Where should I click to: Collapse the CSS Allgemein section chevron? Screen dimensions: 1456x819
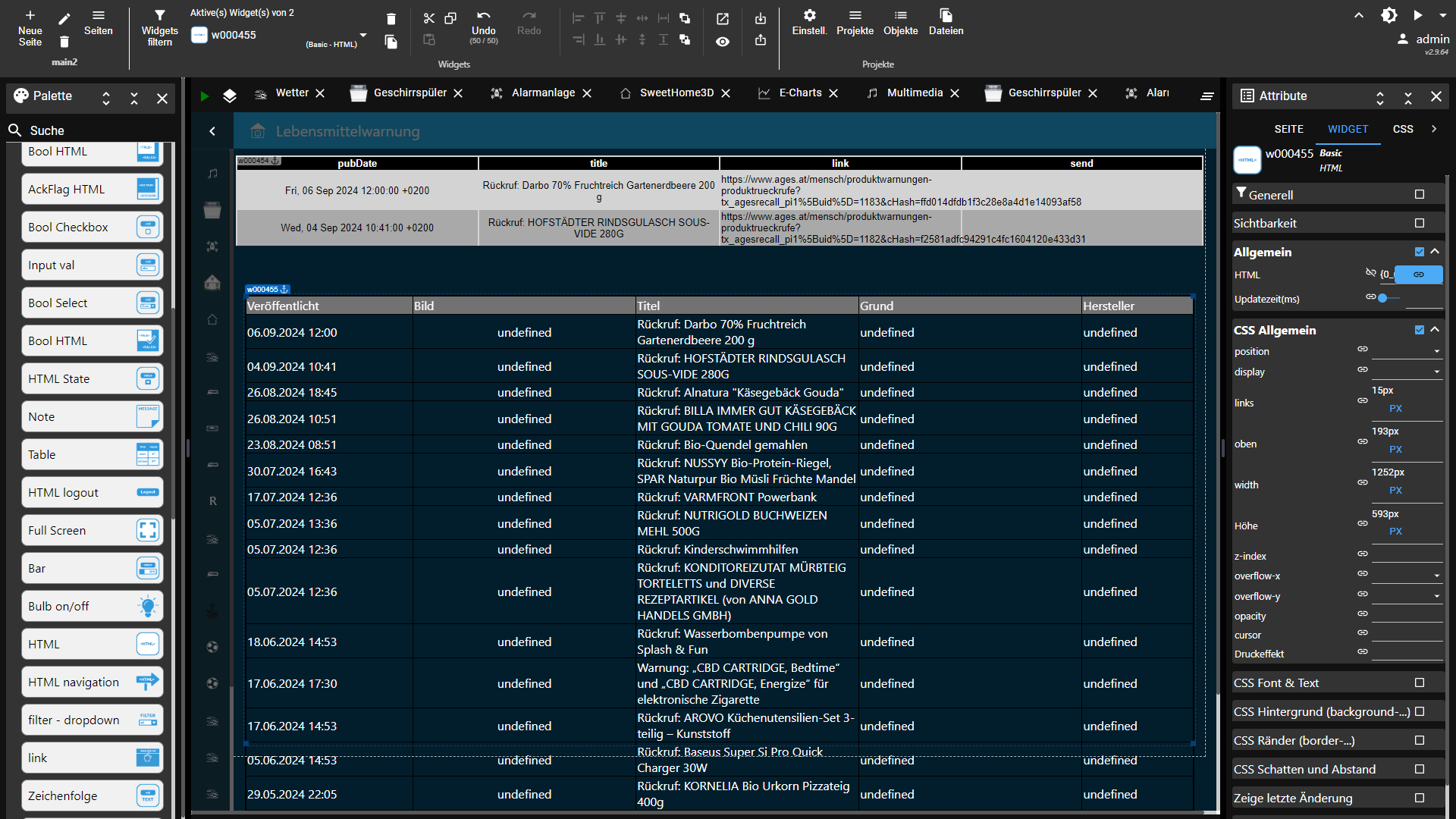(1435, 330)
